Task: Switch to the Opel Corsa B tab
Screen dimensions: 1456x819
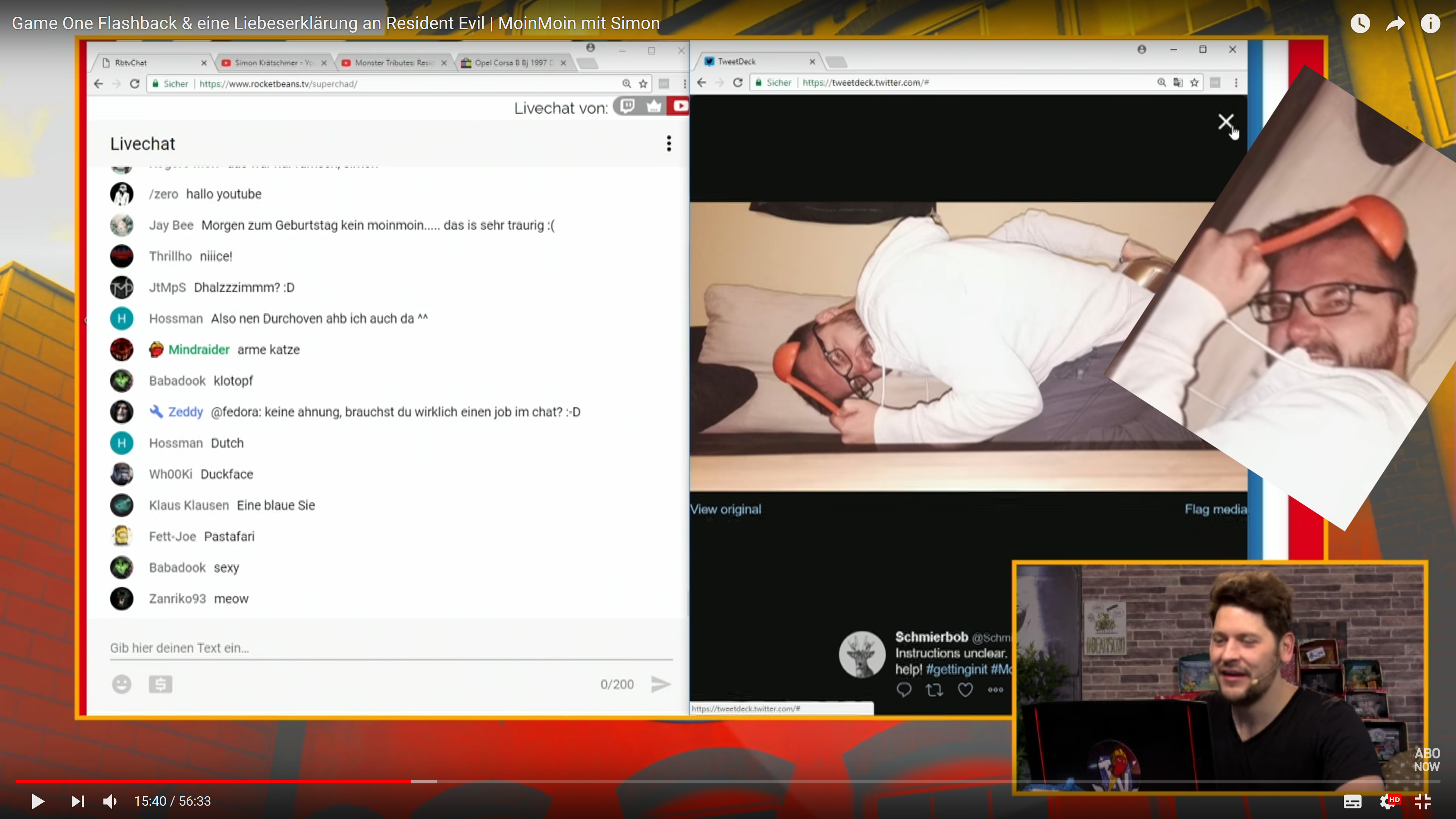Action: pos(514,63)
